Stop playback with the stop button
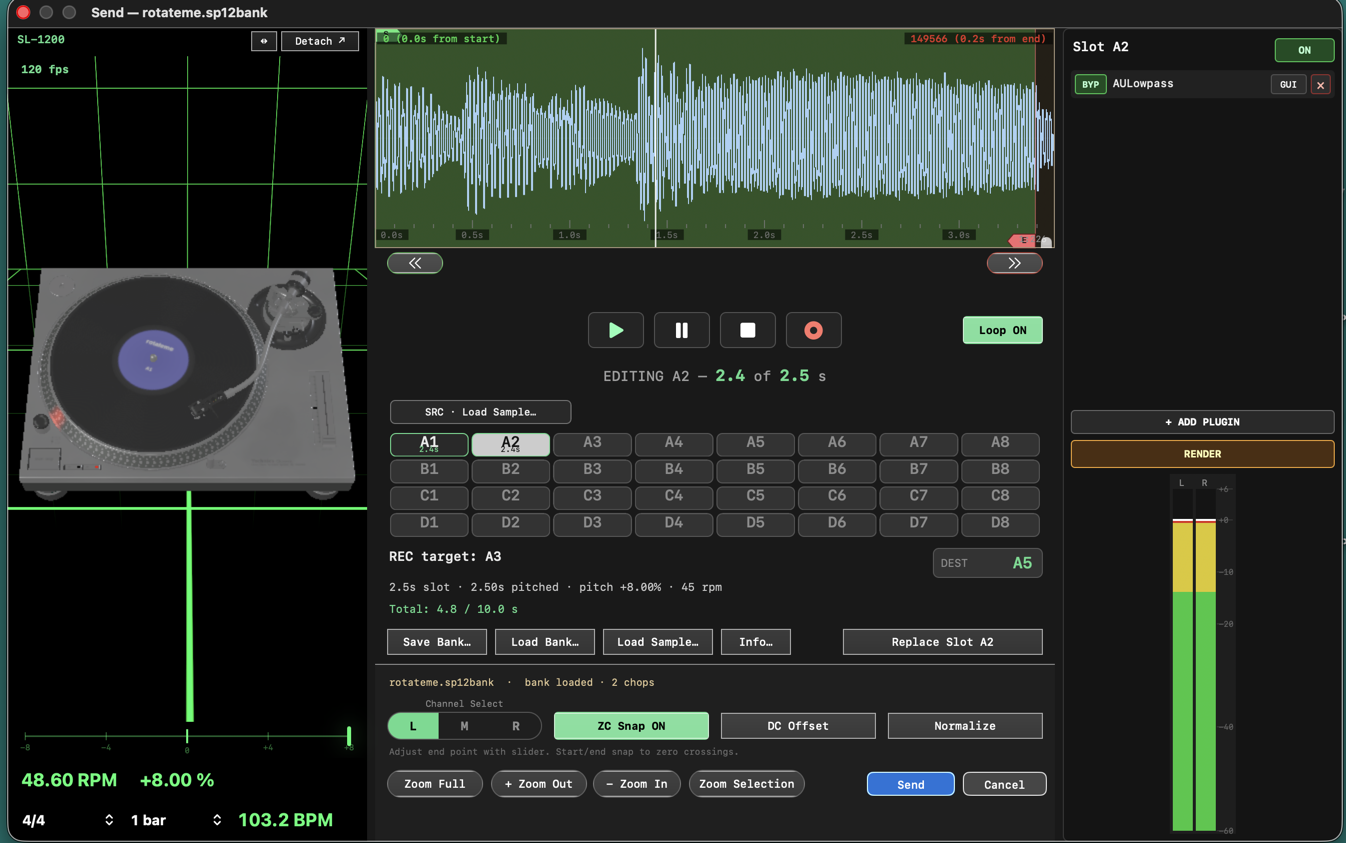This screenshot has height=843, width=1346. click(x=747, y=330)
